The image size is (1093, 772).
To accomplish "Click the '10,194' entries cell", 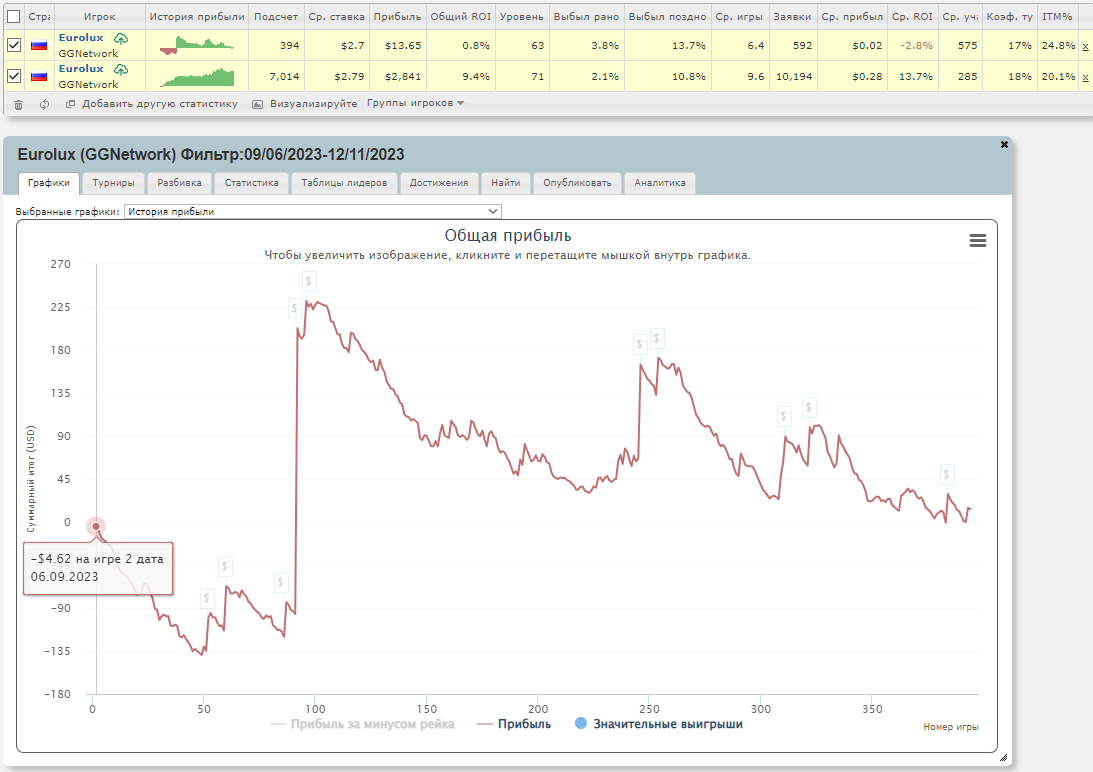I will click(x=794, y=76).
